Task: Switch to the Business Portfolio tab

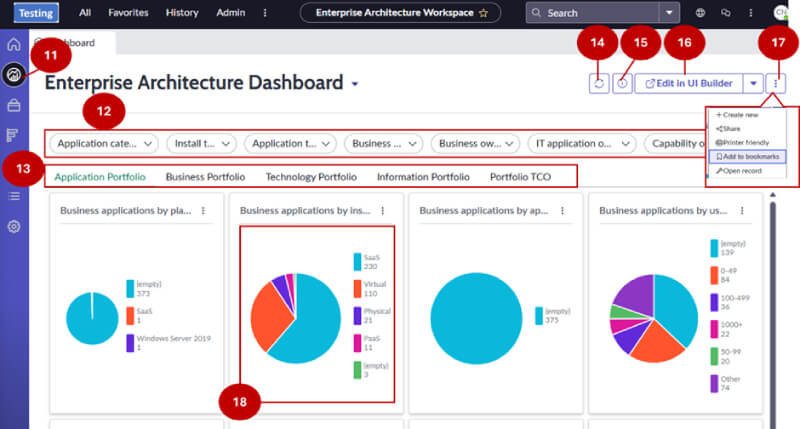Action: [x=205, y=177]
